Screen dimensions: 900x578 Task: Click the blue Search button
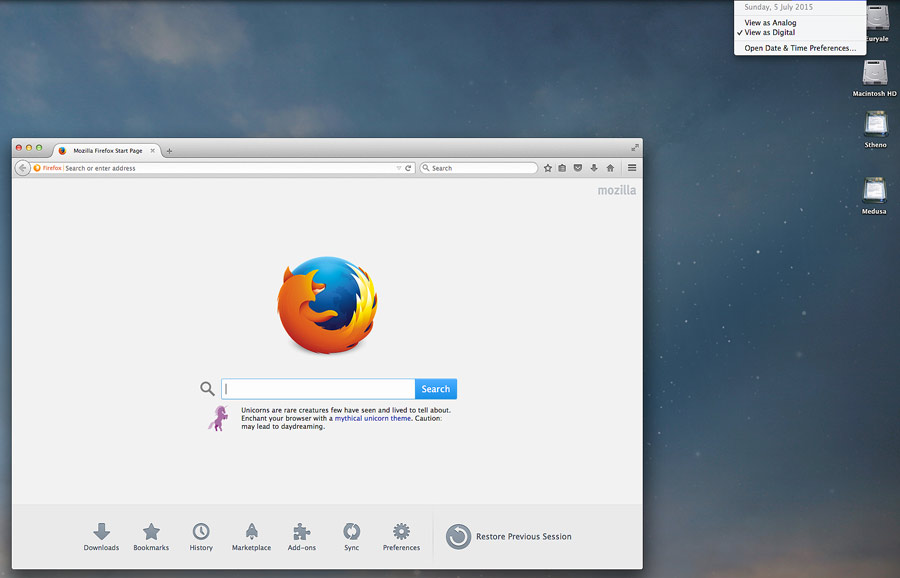tap(436, 389)
